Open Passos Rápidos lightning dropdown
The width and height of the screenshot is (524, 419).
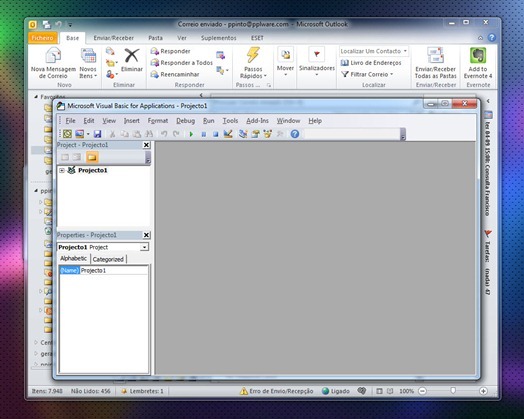point(253,63)
